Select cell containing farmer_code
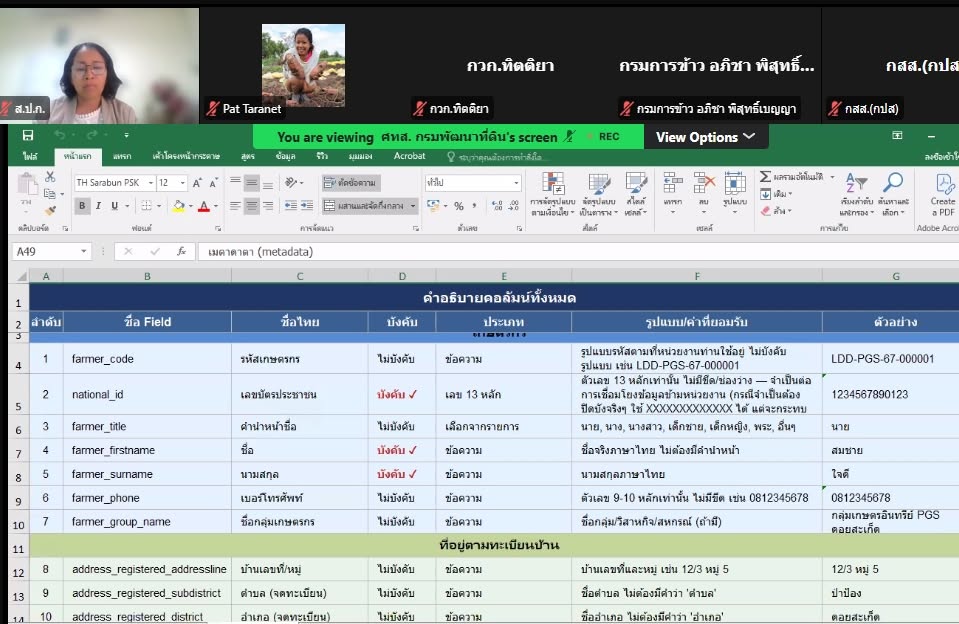The height and width of the screenshot is (624, 959). coord(147,359)
